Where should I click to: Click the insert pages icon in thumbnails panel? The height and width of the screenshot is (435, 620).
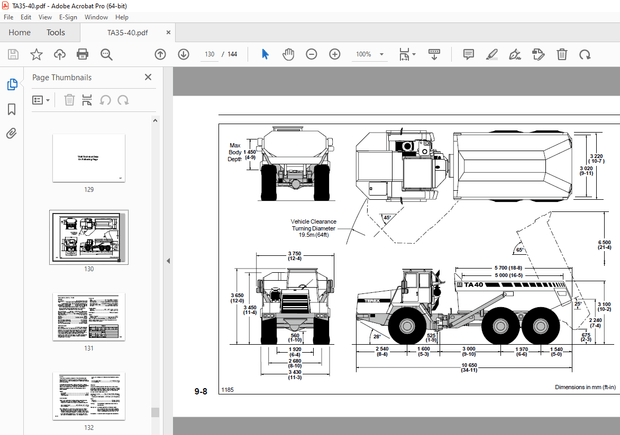(87, 100)
